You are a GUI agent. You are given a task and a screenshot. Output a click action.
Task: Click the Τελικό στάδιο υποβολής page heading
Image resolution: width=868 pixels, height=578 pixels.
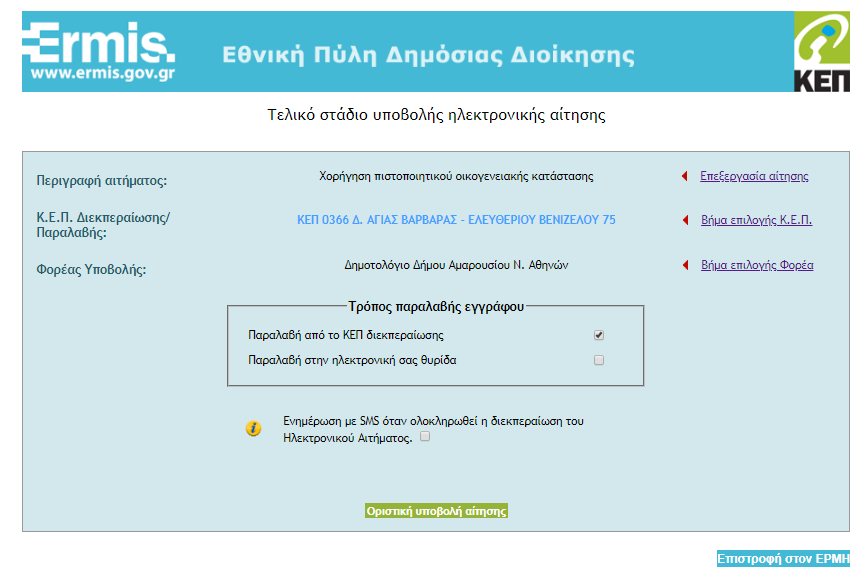pos(436,115)
